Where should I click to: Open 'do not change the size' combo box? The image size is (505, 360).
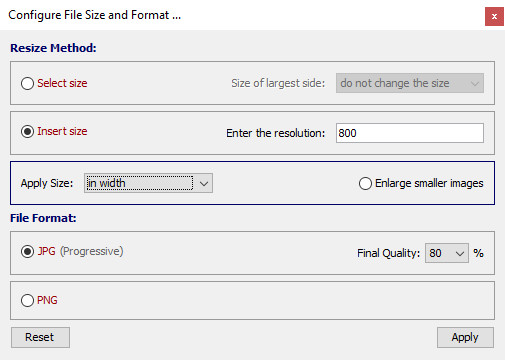[x=410, y=83]
